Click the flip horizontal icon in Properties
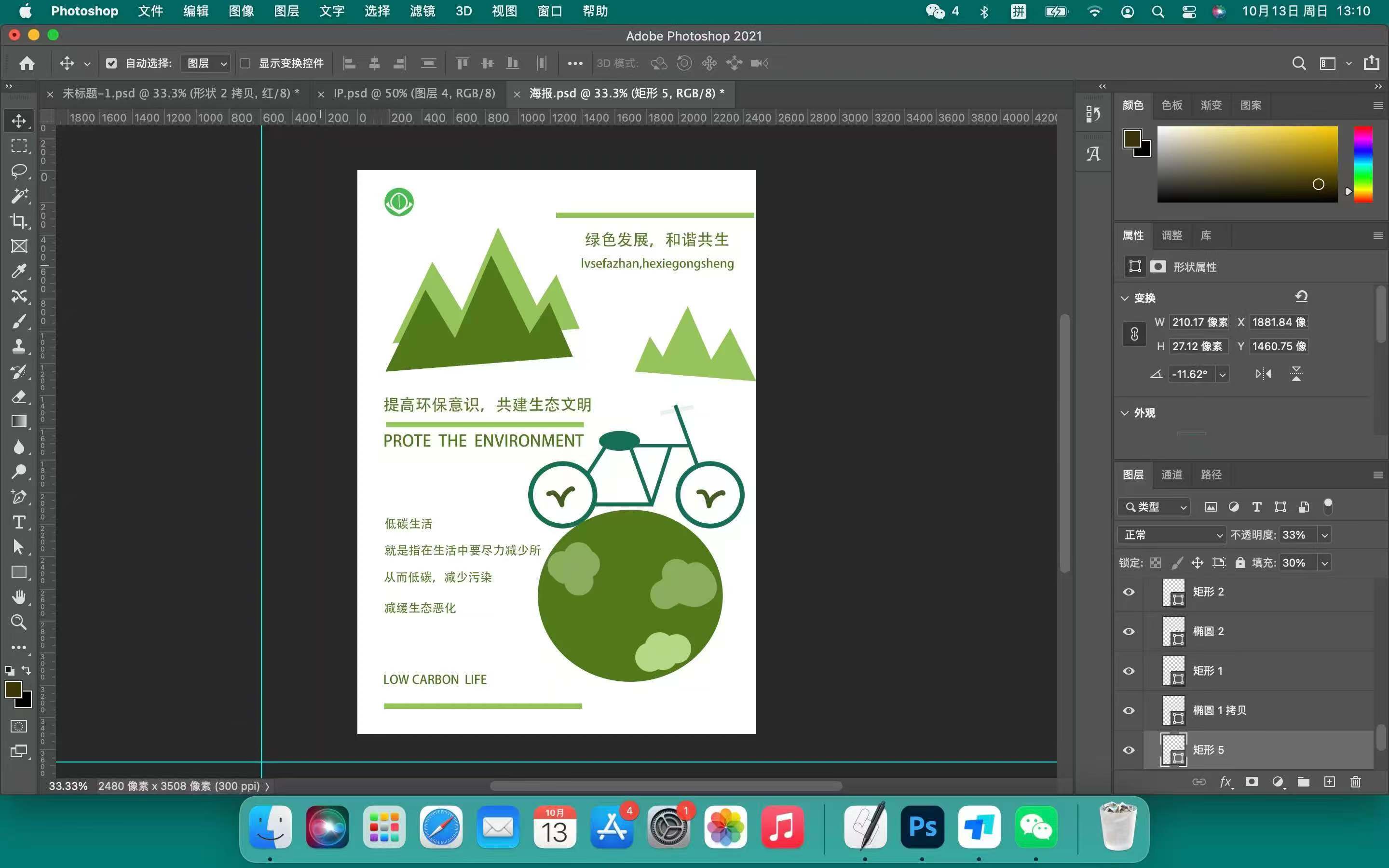This screenshot has height=868, width=1389. [1263, 374]
